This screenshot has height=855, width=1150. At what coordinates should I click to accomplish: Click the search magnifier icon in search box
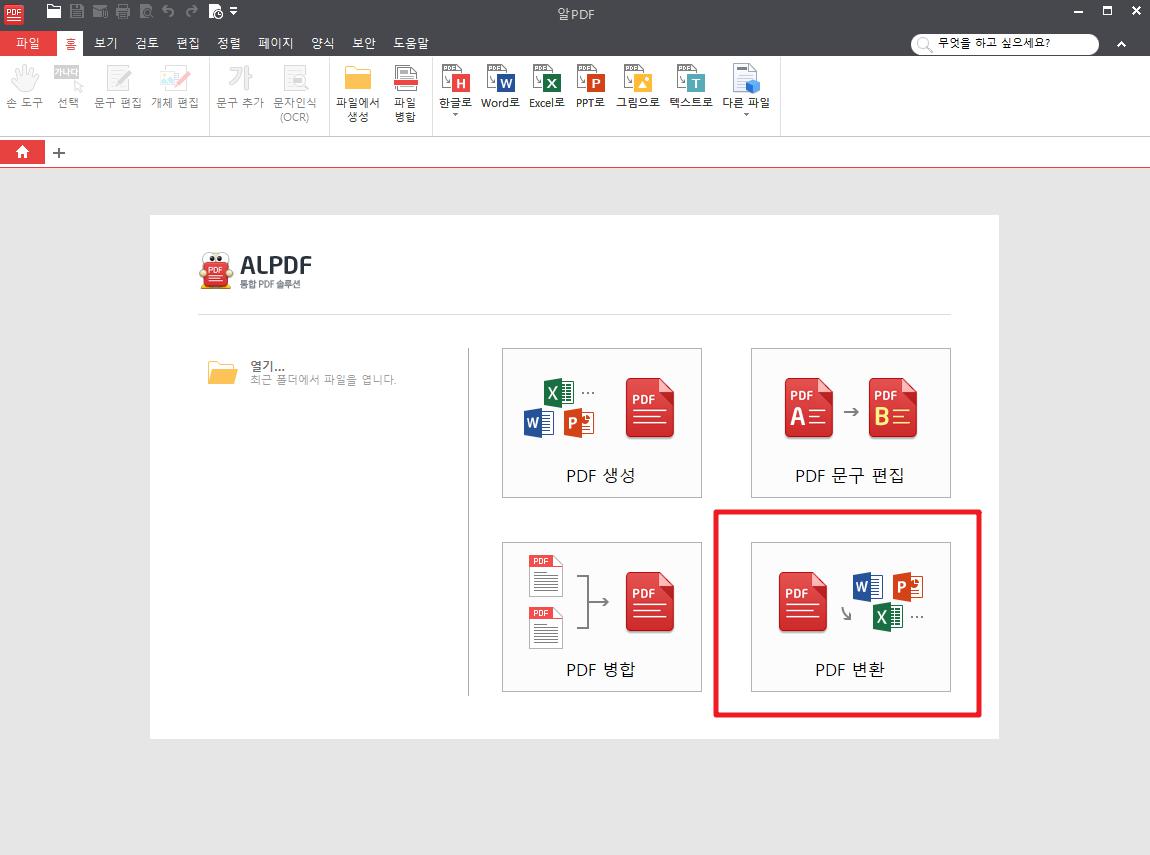click(924, 45)
